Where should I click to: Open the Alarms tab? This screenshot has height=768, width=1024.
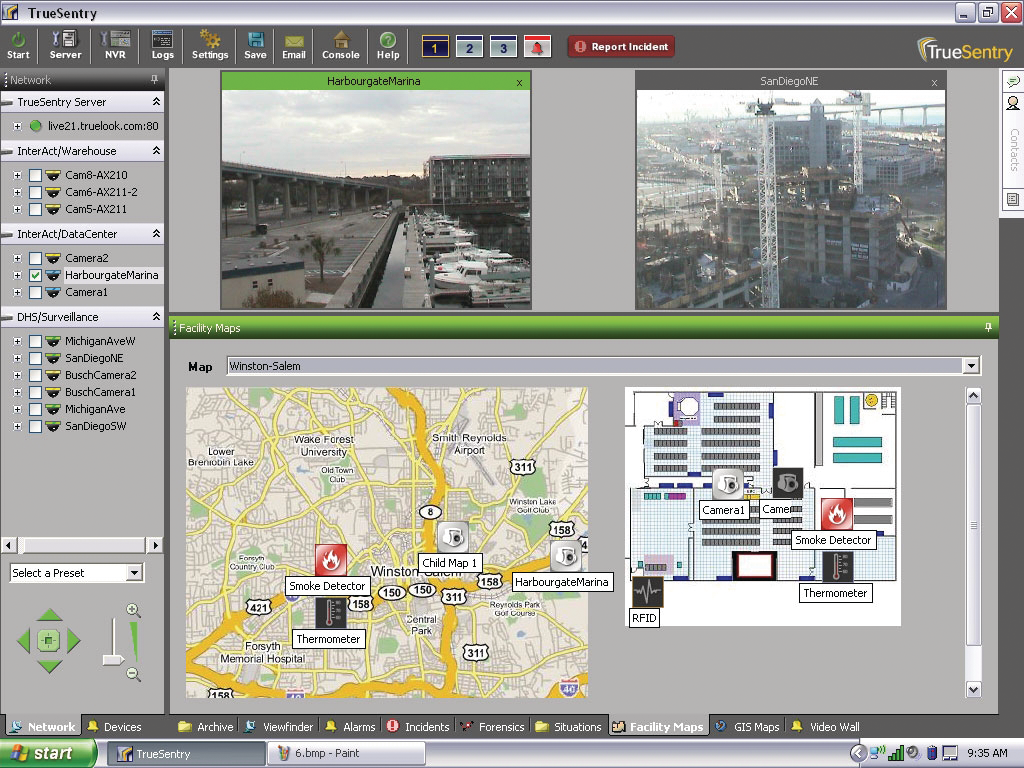click(350, 727)
